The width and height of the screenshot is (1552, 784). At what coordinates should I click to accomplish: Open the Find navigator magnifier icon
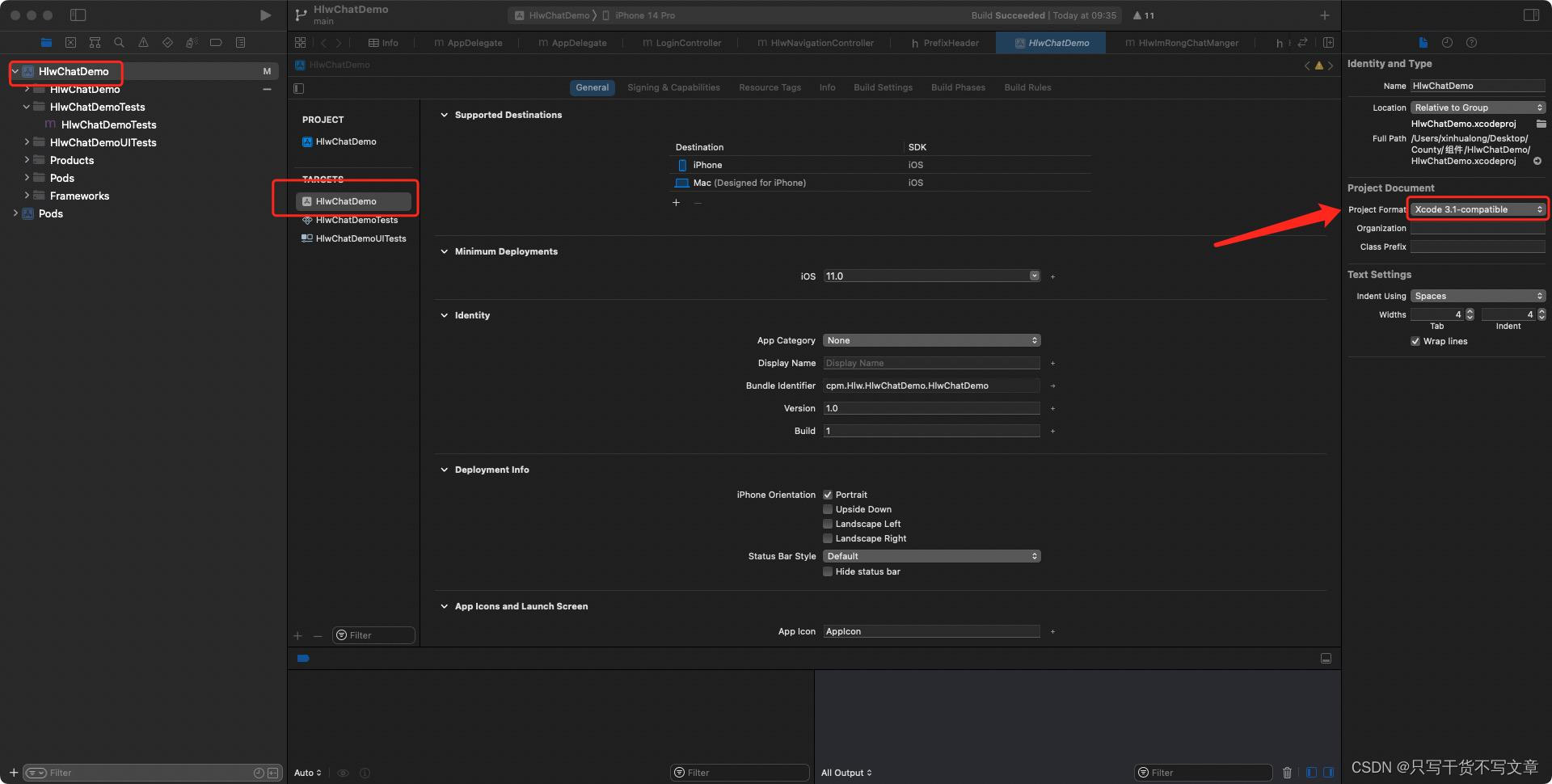119,43
